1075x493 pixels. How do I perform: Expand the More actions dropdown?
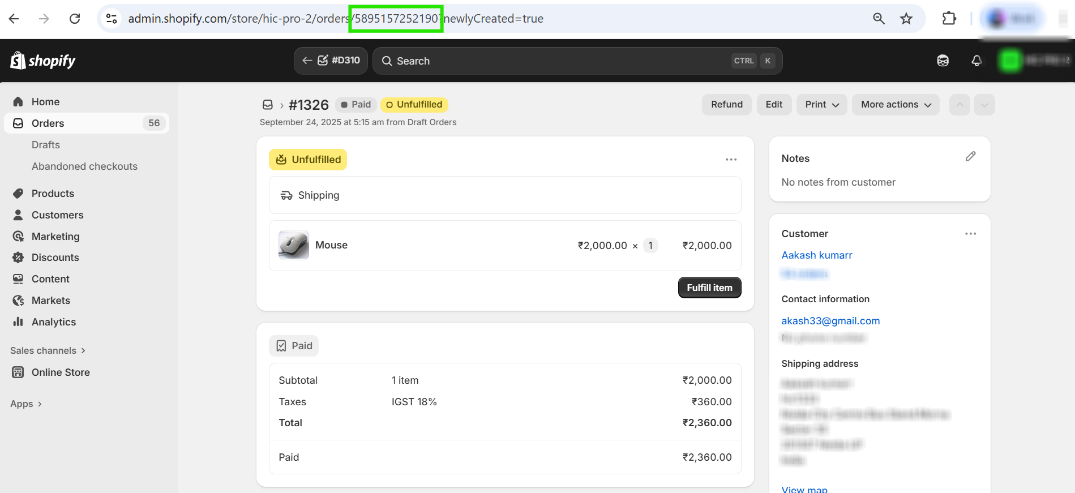click(x=896, y=104)
